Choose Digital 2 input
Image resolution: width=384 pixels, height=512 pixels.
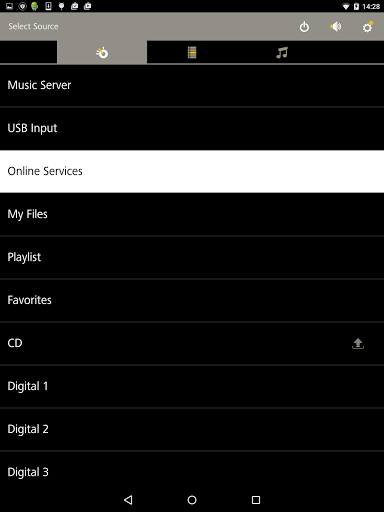(192, 429)
